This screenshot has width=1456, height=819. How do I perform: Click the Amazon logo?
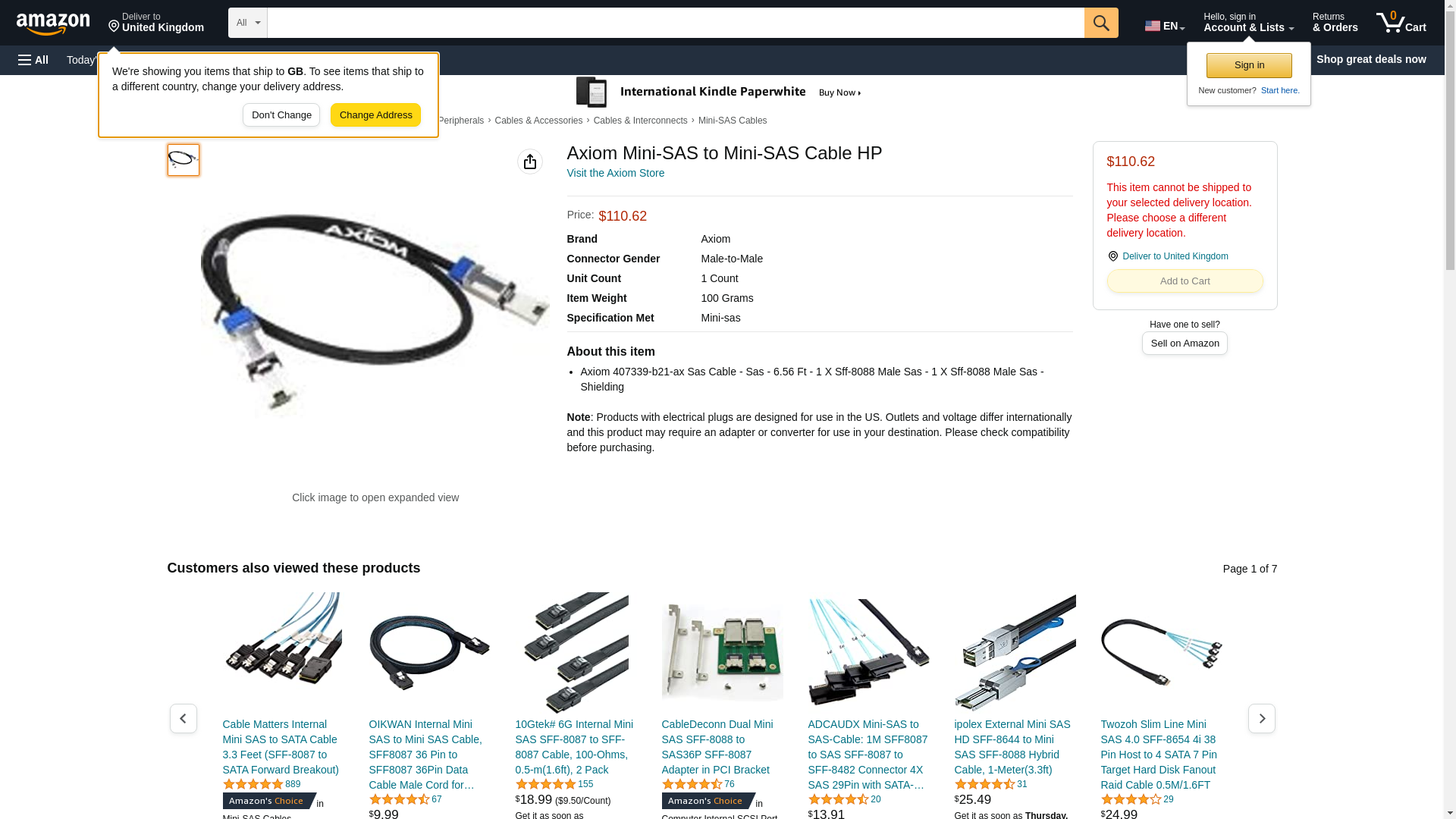coord(53,24)
